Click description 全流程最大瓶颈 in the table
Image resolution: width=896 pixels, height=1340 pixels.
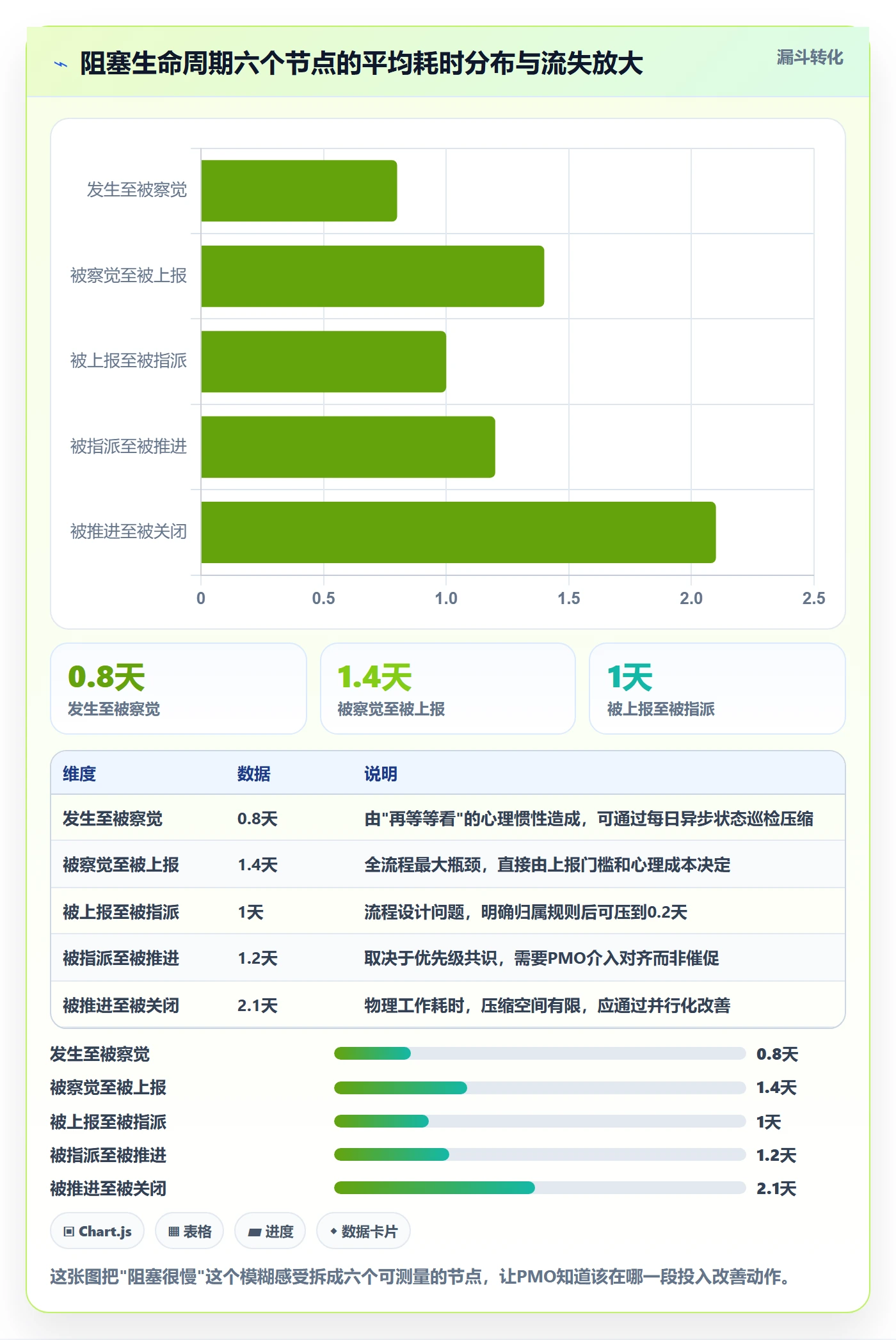[x=547, y=865]
